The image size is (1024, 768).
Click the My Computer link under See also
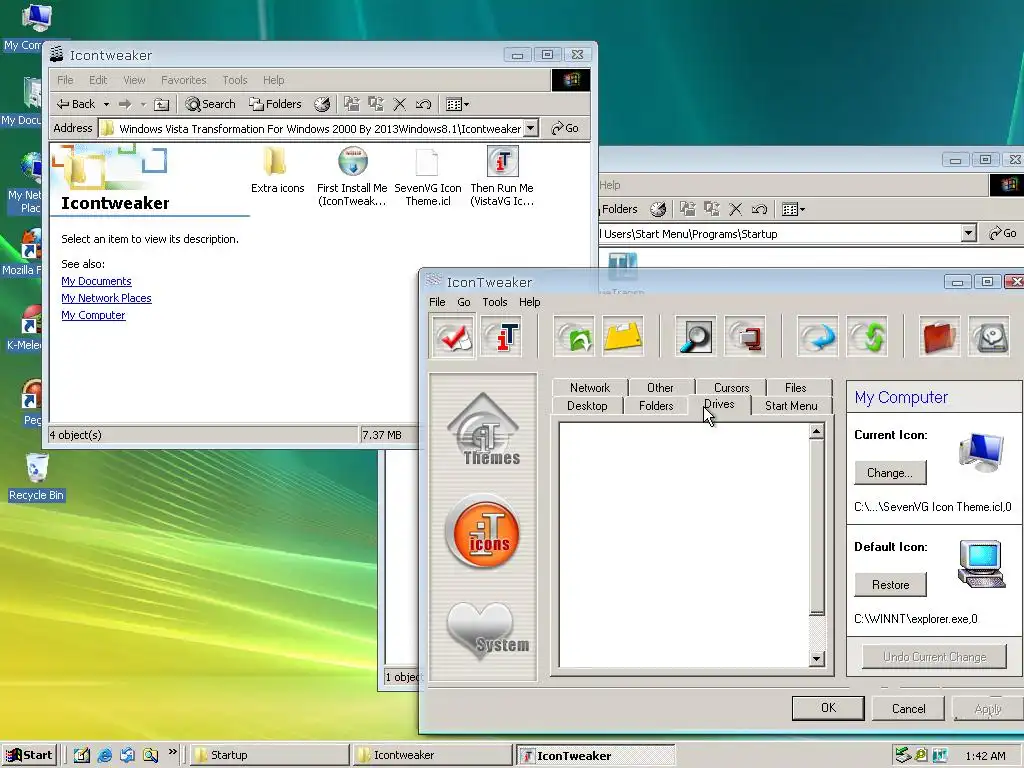[93, 315]
